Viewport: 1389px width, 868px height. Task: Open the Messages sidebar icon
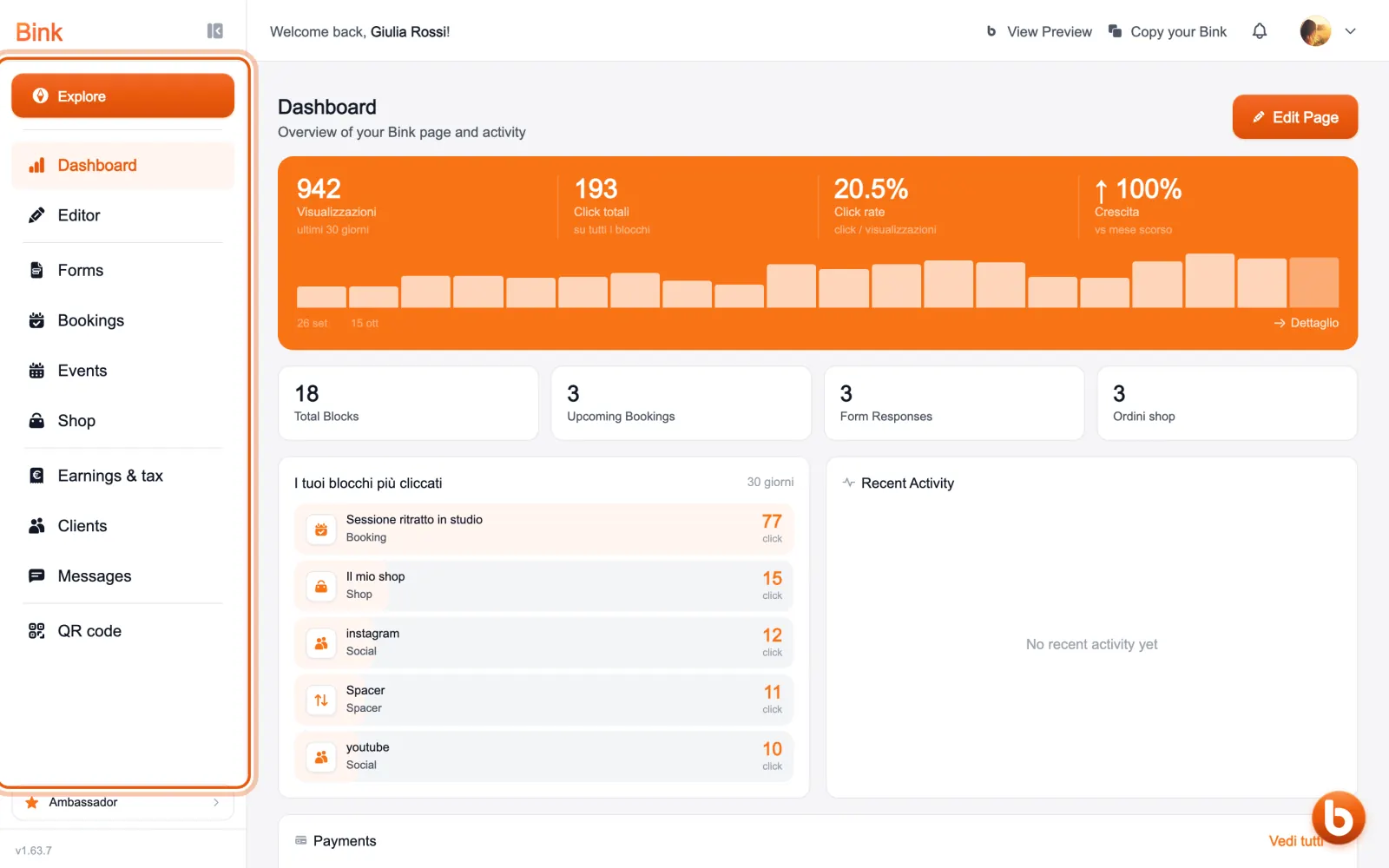point(36,576)
